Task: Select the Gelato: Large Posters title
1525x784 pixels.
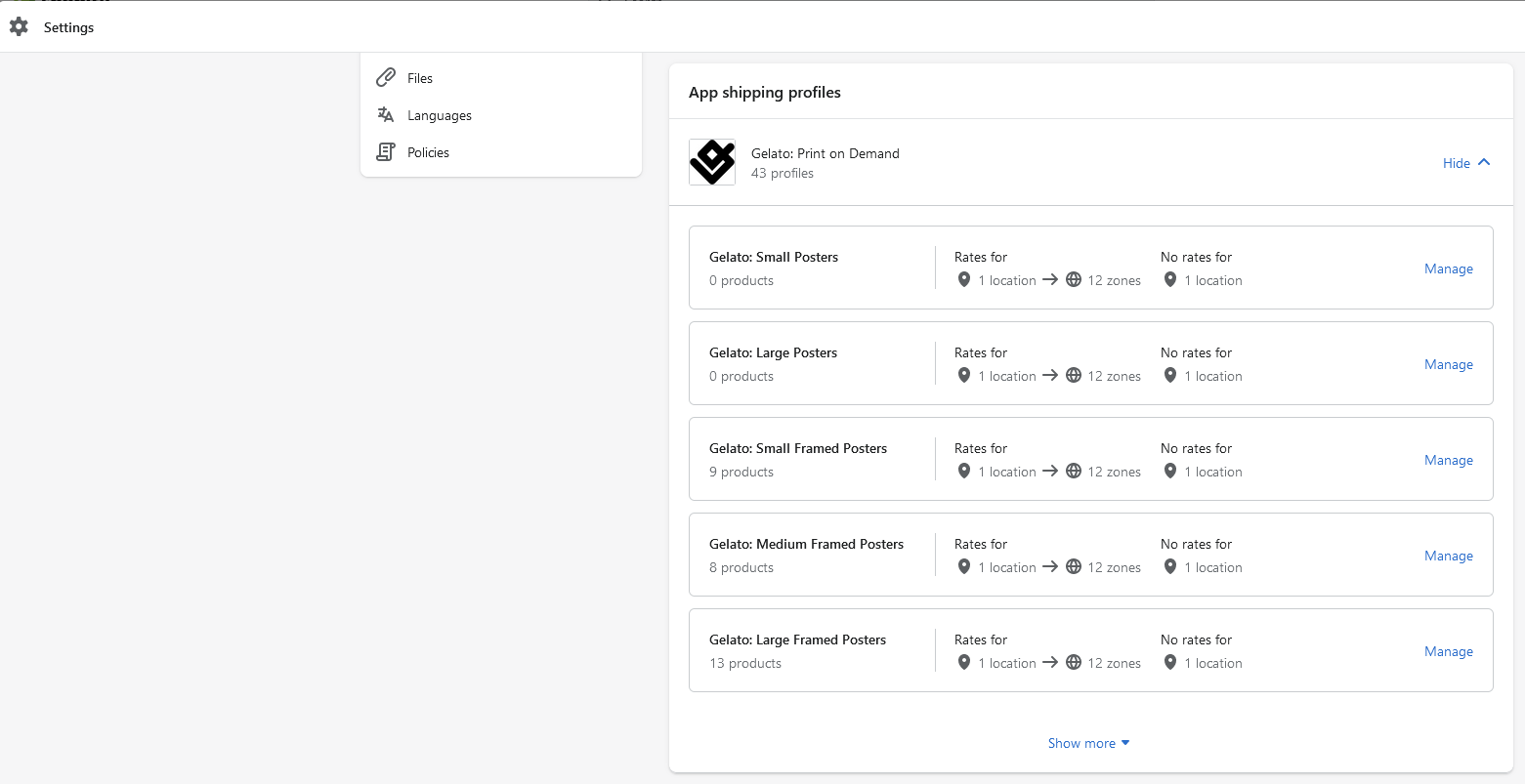Action: [x=774, y=352]
